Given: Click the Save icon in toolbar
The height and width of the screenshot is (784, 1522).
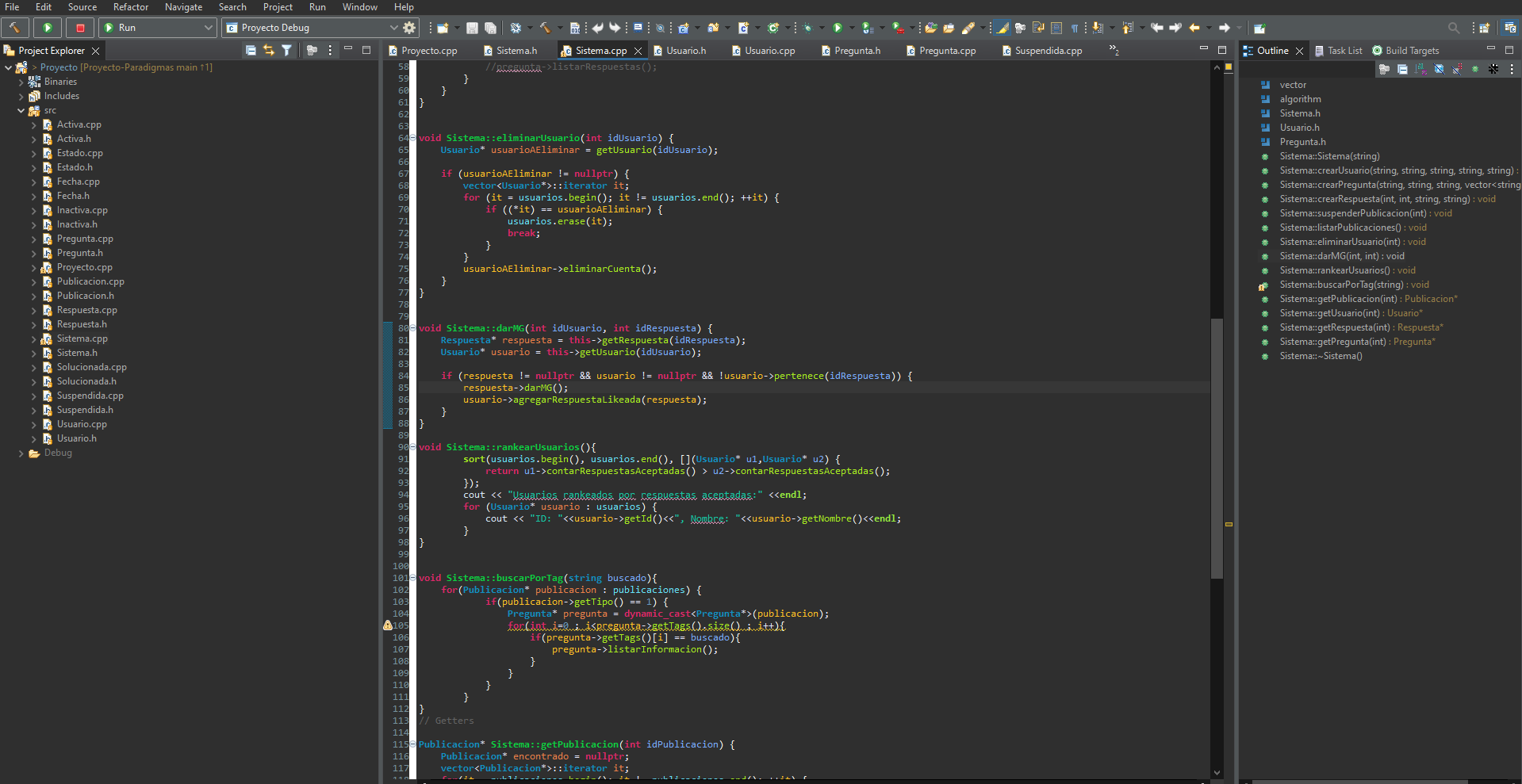Looking at the screenshot, I should [x=472, y=28].
